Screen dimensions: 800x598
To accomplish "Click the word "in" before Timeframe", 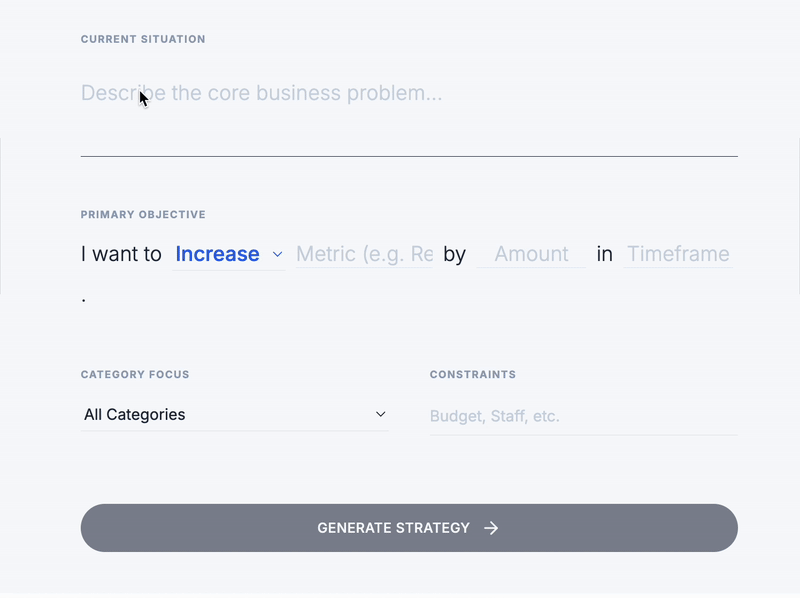I will pyautogui.click(x=604, y=254).
